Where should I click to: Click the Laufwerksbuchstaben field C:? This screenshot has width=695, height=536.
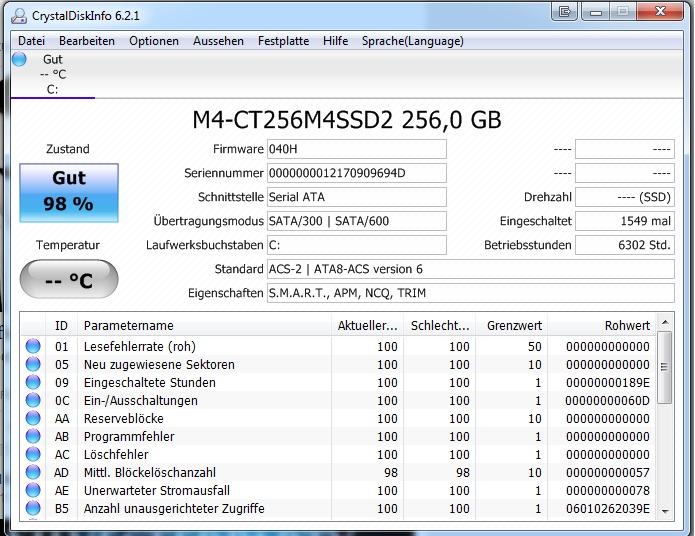pyautogui.click(x=357, y=245)
